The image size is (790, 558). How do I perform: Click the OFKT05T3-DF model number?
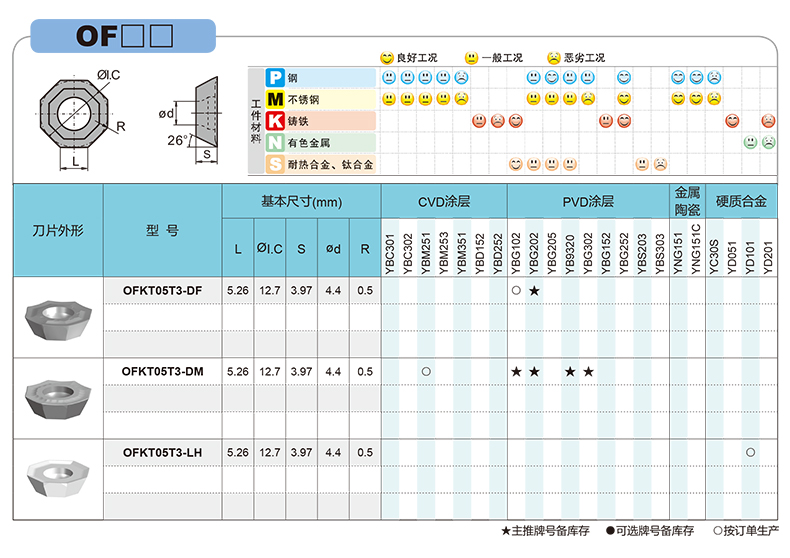coord(163,290)
